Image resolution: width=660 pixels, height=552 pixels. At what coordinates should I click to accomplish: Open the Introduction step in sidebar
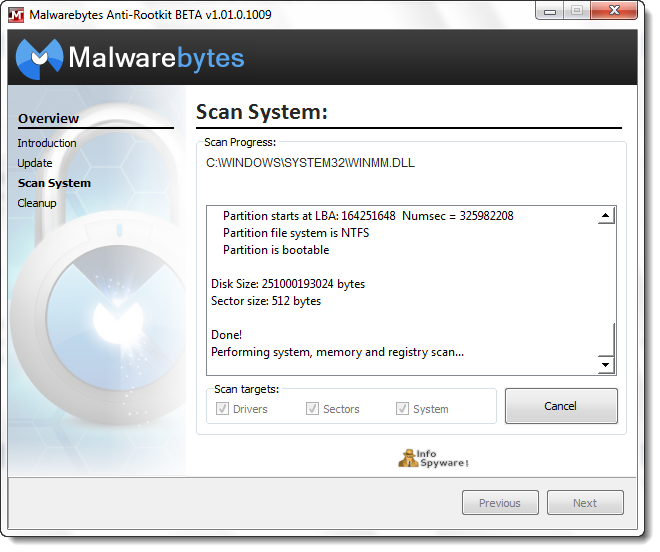[47, 145]
